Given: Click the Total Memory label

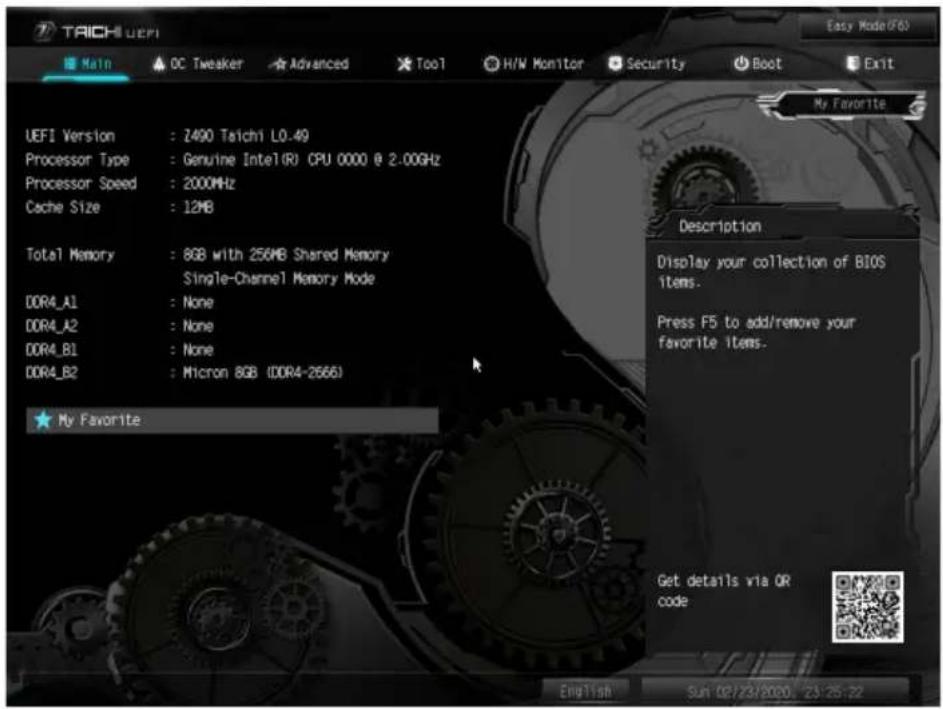Looking at the screenshot, I should pyautogui.click(x=70, y=255).
